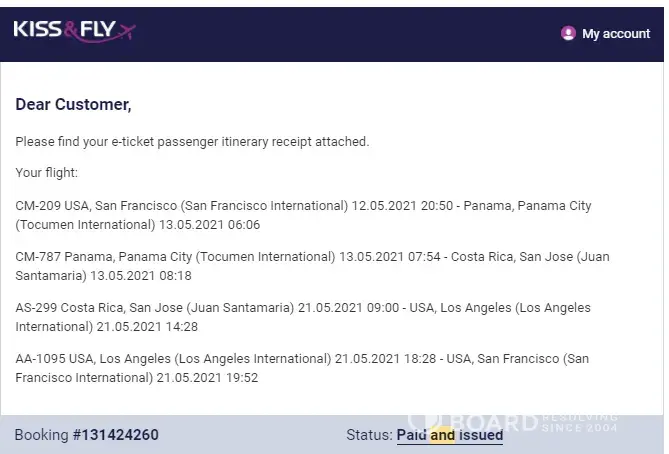Click the word Booking in footer

coord(41,435)
